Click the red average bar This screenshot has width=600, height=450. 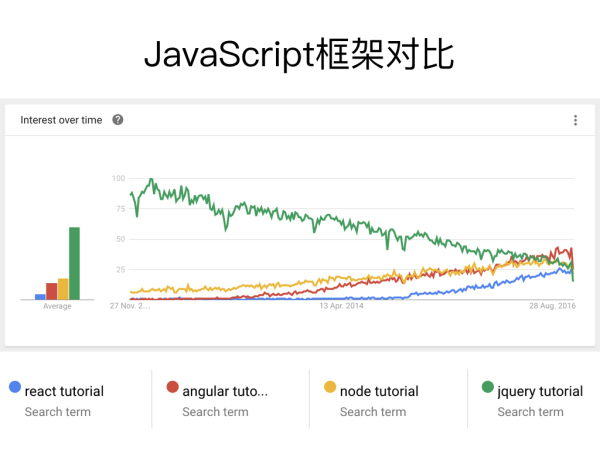pos(52,291)
